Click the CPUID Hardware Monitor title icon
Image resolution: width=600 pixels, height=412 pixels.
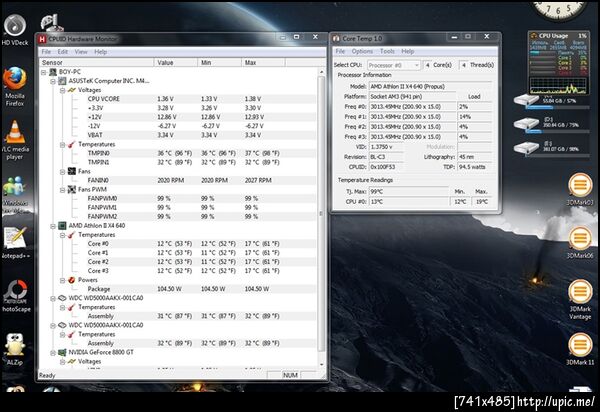tap(42, 39)
